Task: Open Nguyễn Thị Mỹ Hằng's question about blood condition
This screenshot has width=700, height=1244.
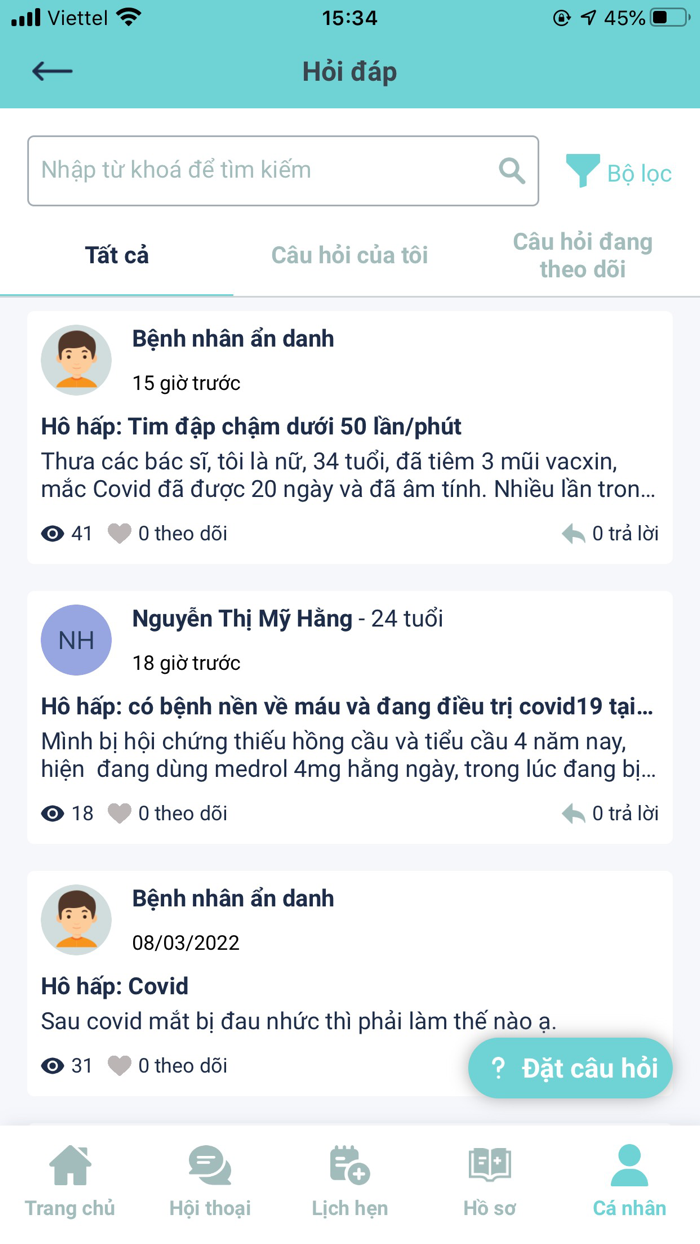Action: coord(350,706)
